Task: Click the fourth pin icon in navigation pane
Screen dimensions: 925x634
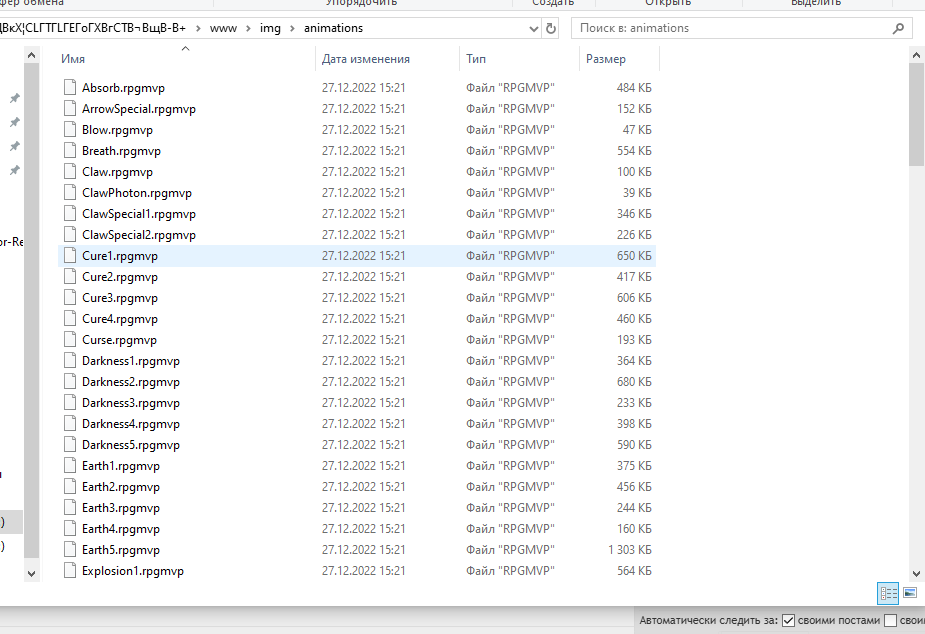Action: (x=15, y=170)
